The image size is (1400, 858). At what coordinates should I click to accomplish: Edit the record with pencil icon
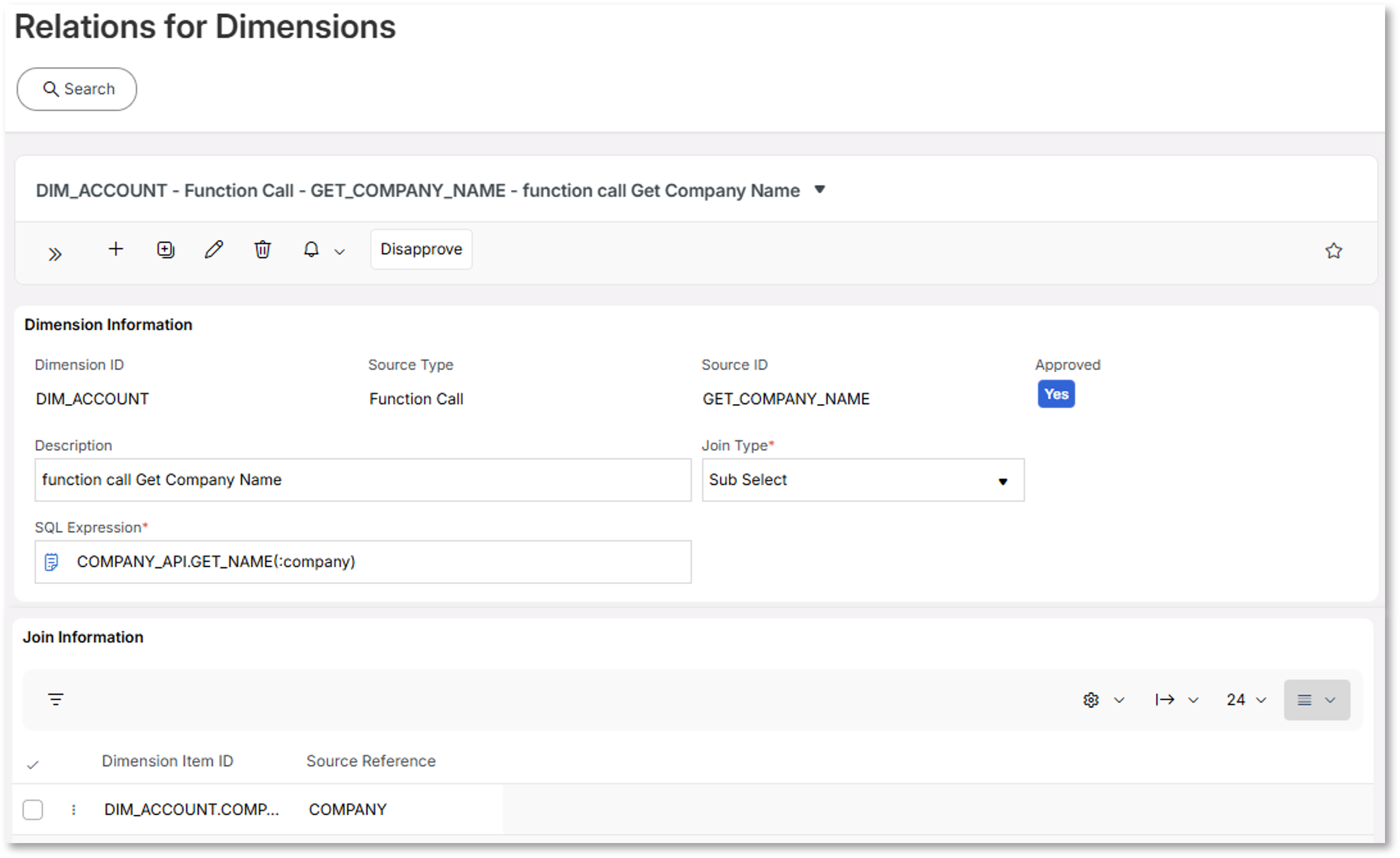coord(214,249)
